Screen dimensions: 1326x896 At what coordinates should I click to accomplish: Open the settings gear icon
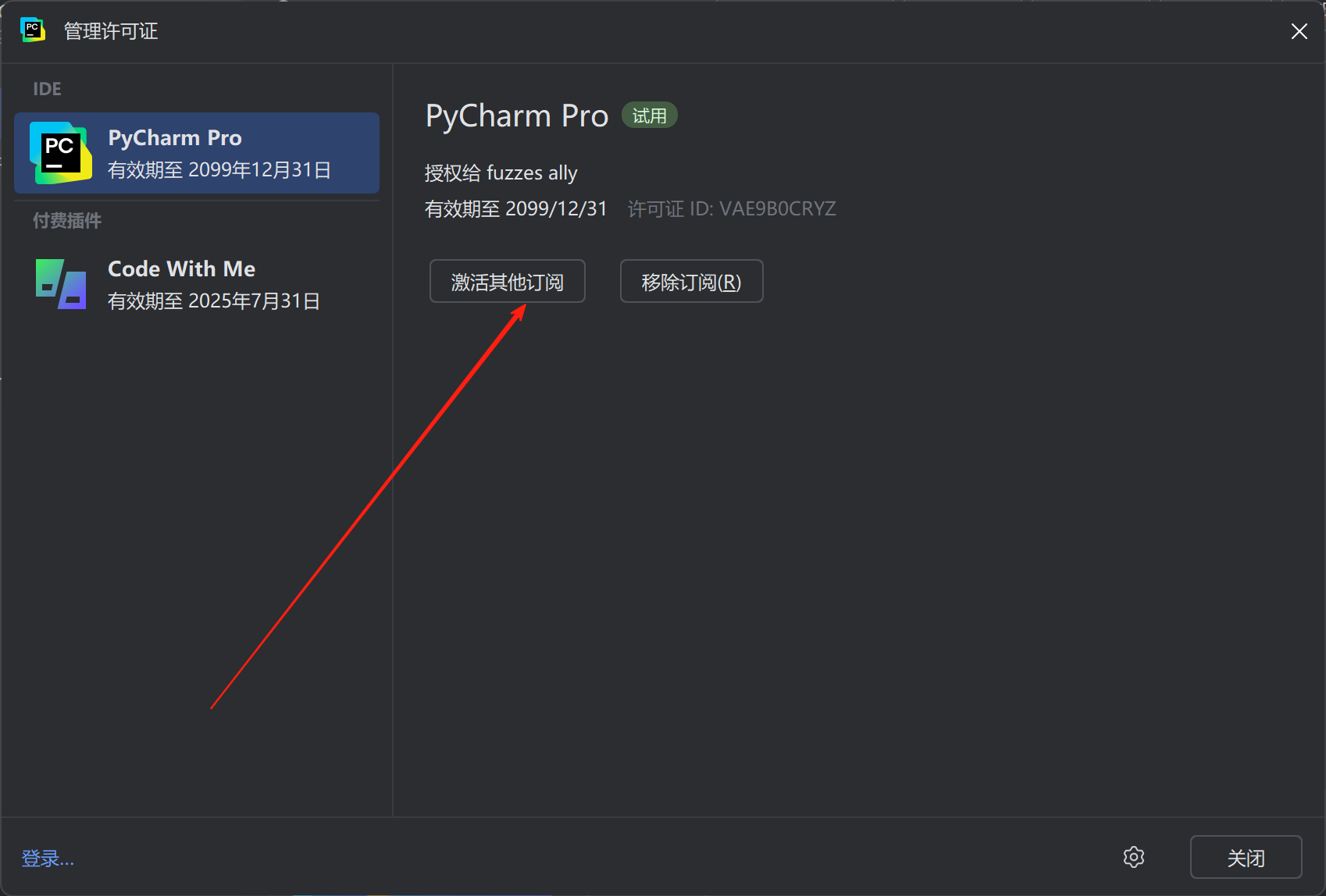click(1134, 857)
